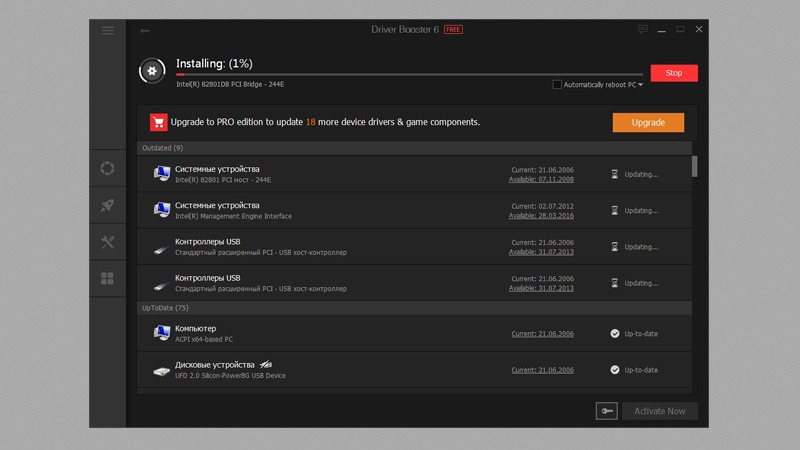Open the Scan circle icon in sidebar
Screen dimensions: 800x450
click(107, 168)
